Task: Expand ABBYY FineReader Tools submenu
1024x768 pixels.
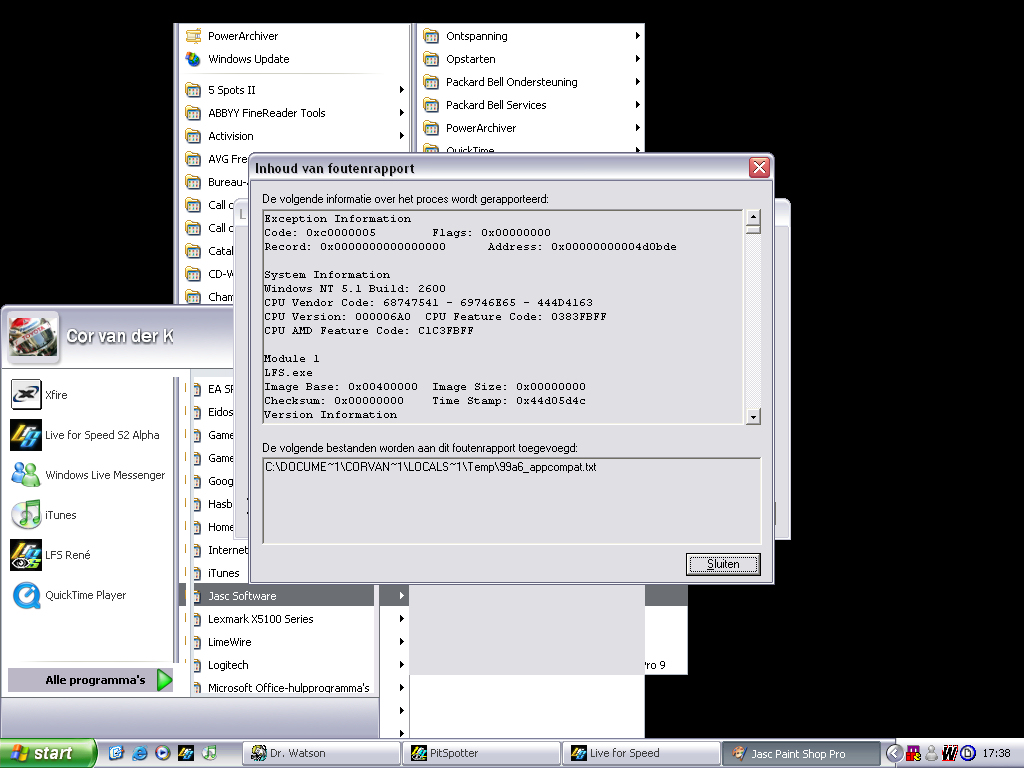Action: [294, 113]
